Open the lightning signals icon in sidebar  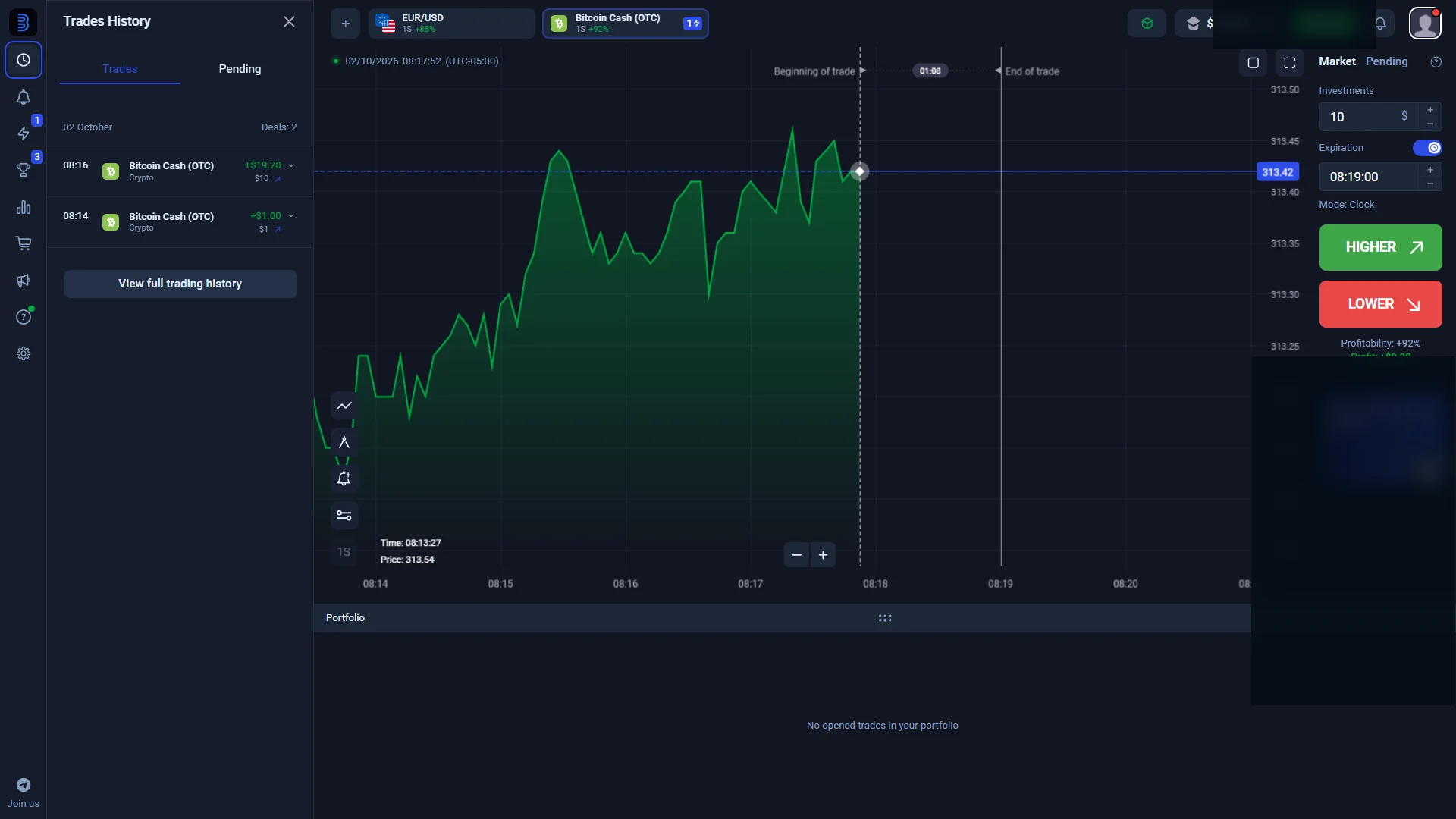[24, 133]
